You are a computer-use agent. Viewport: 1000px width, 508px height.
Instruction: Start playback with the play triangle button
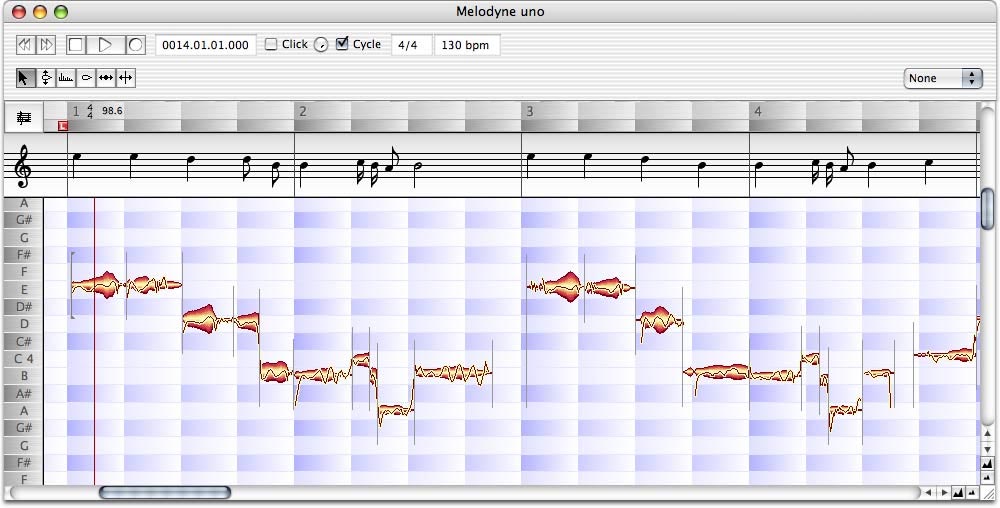click(105, 45)
